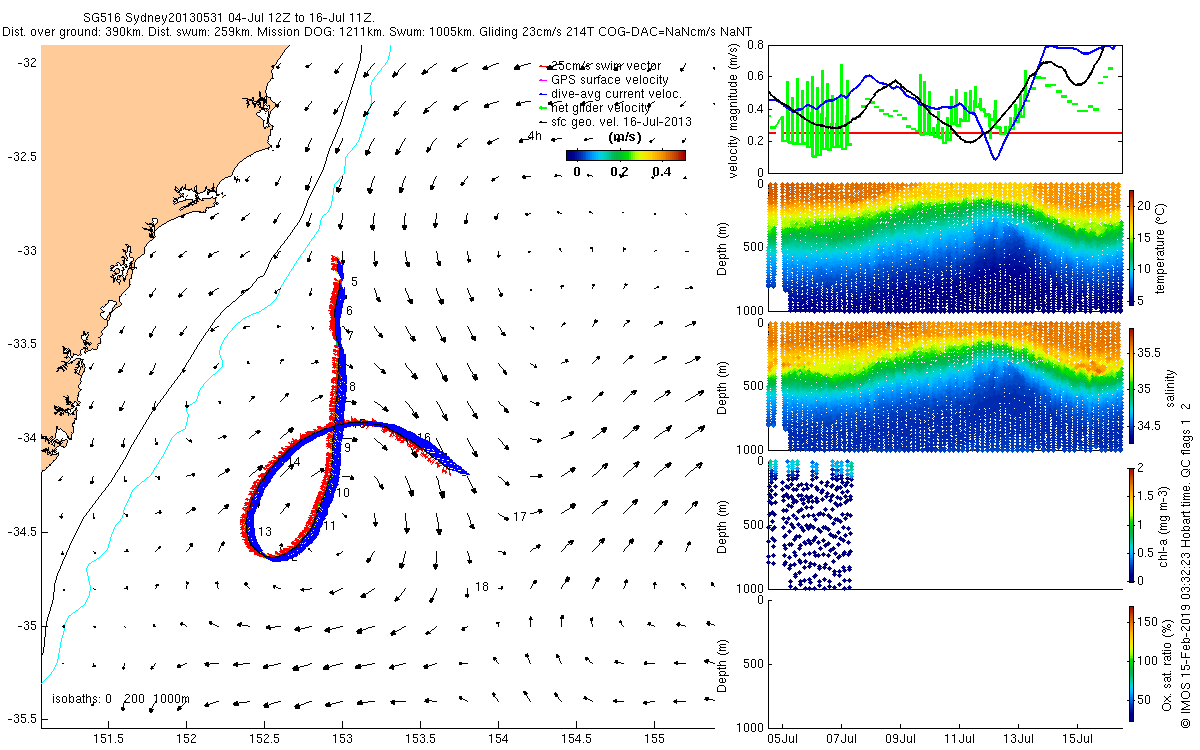Click day marker '16' on the glider track
1200x750 pixels.
424,438
